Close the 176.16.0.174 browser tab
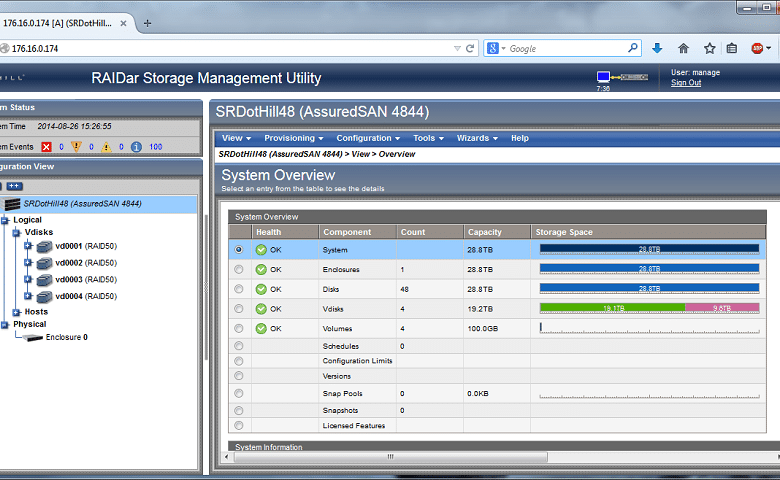 pos(123,23)
